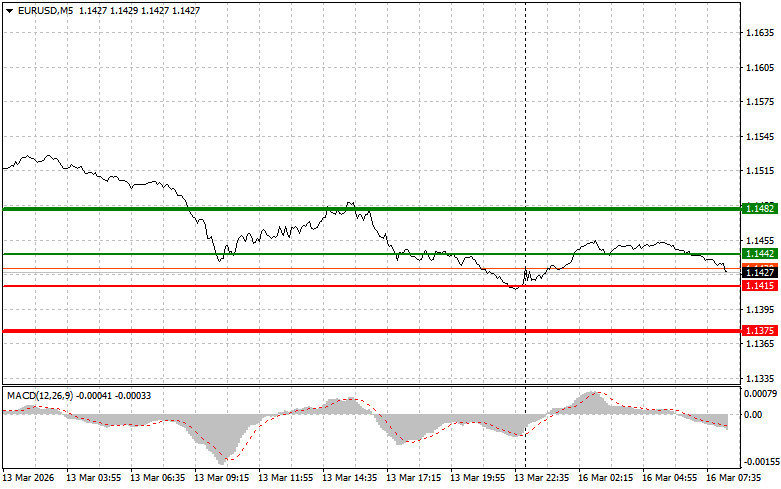781x489 pixels.
Task: Click the 13 Mar 09:15 time label
Action: pyautogui.click(x=221, y=478)
